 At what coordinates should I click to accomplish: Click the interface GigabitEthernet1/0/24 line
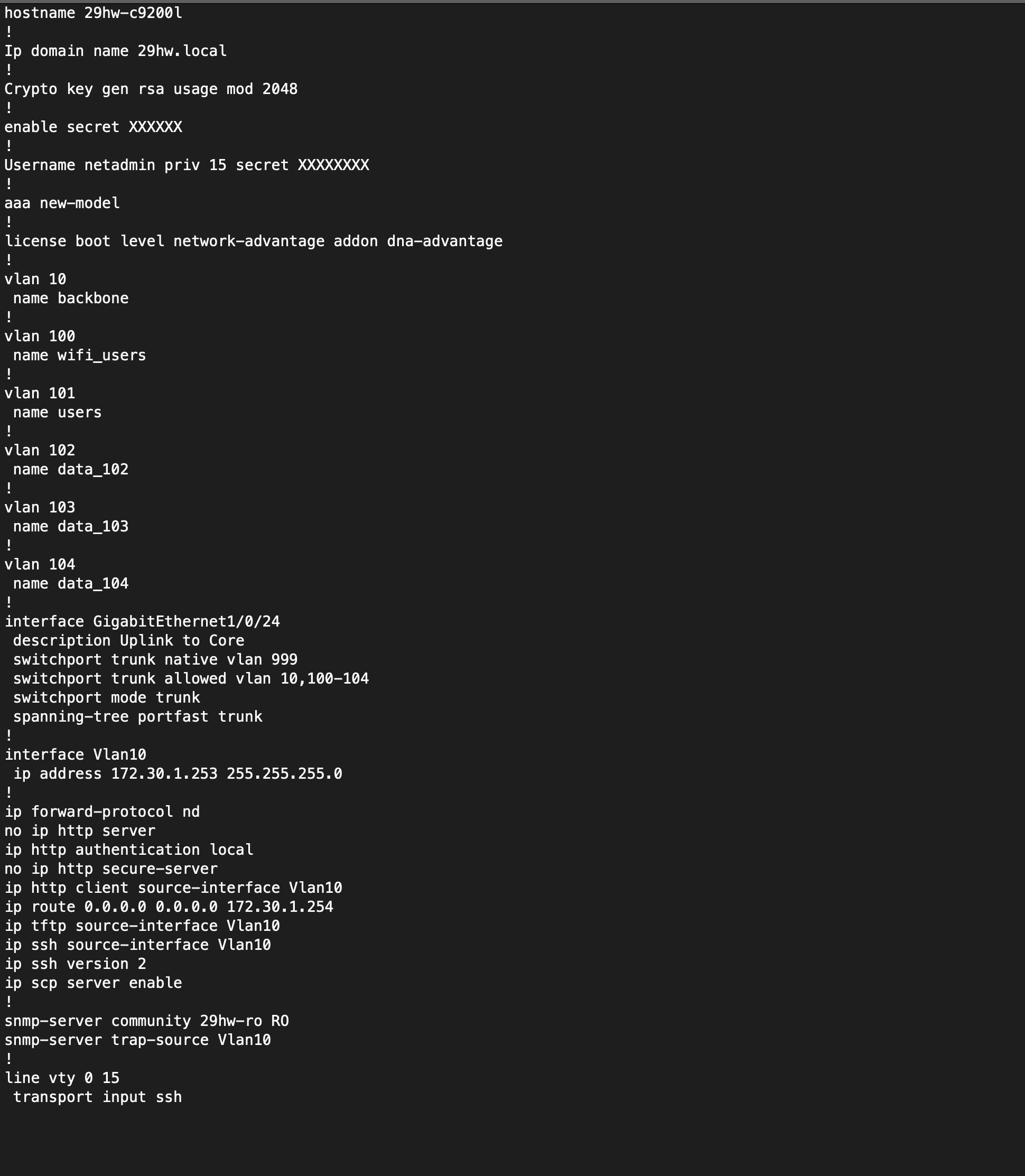click(x=143, y=622)
